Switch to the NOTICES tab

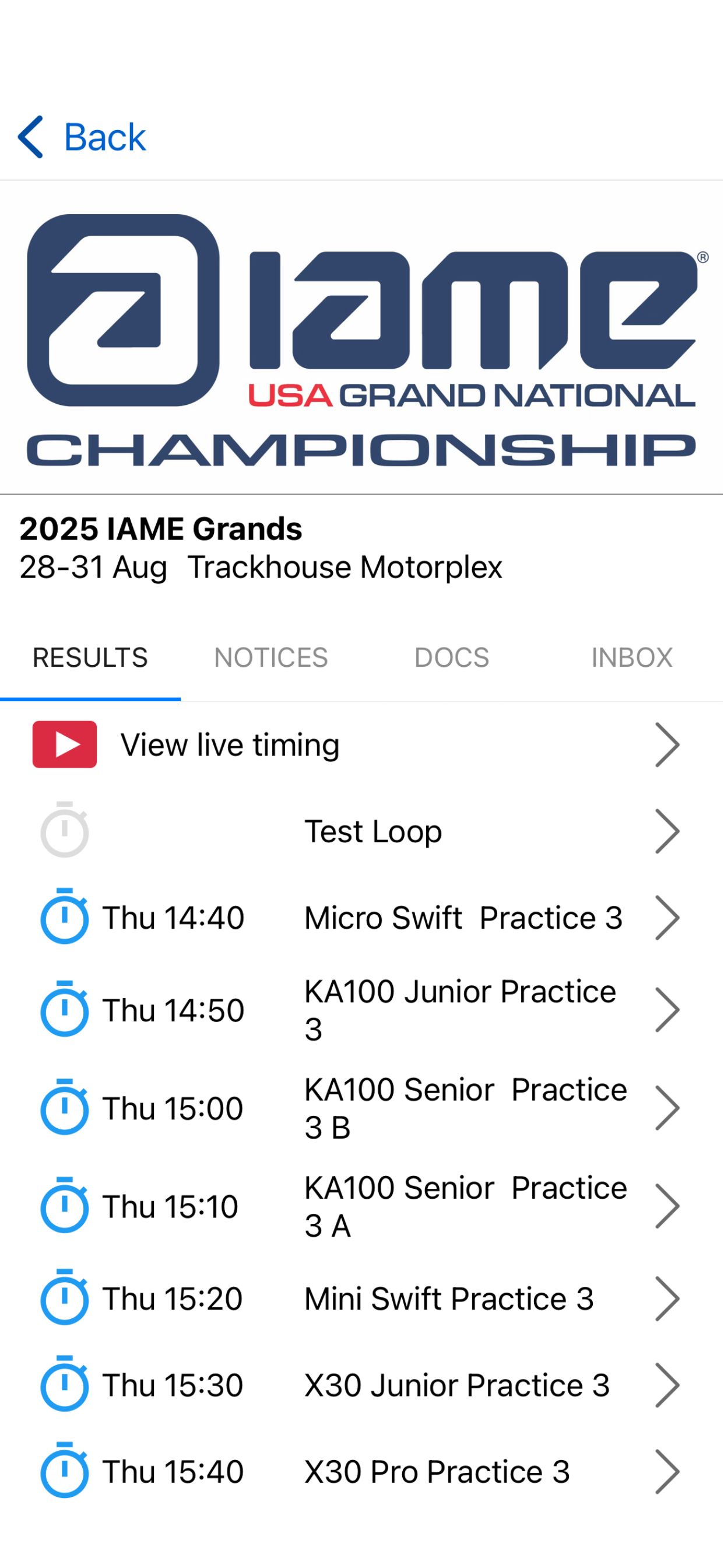[270, 658]
